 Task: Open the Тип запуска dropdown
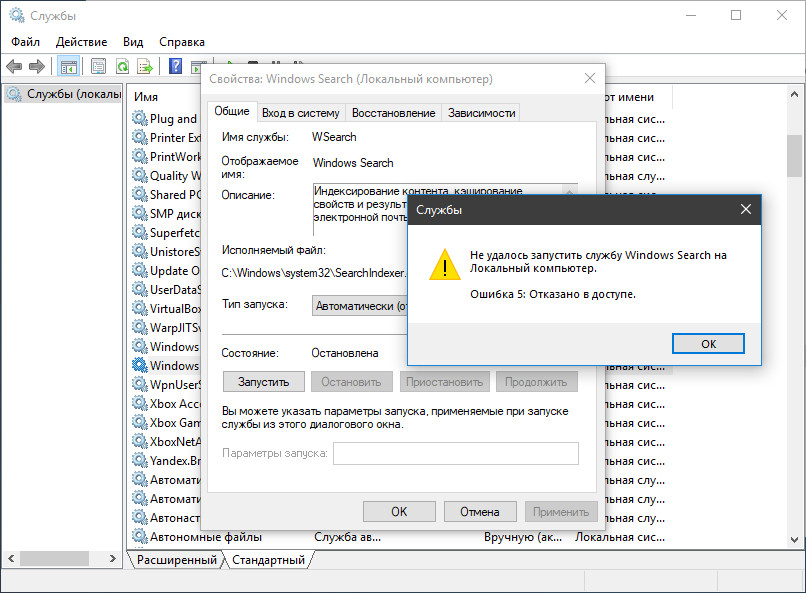click(360, 306)
